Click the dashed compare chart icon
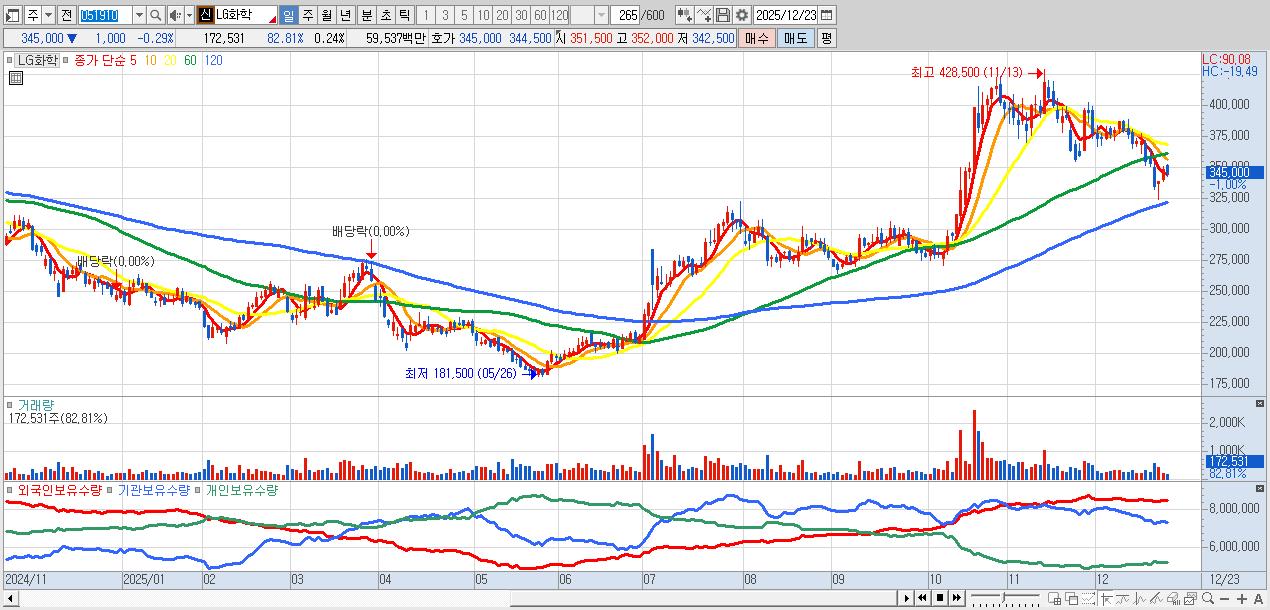 tap(1088, 598)
